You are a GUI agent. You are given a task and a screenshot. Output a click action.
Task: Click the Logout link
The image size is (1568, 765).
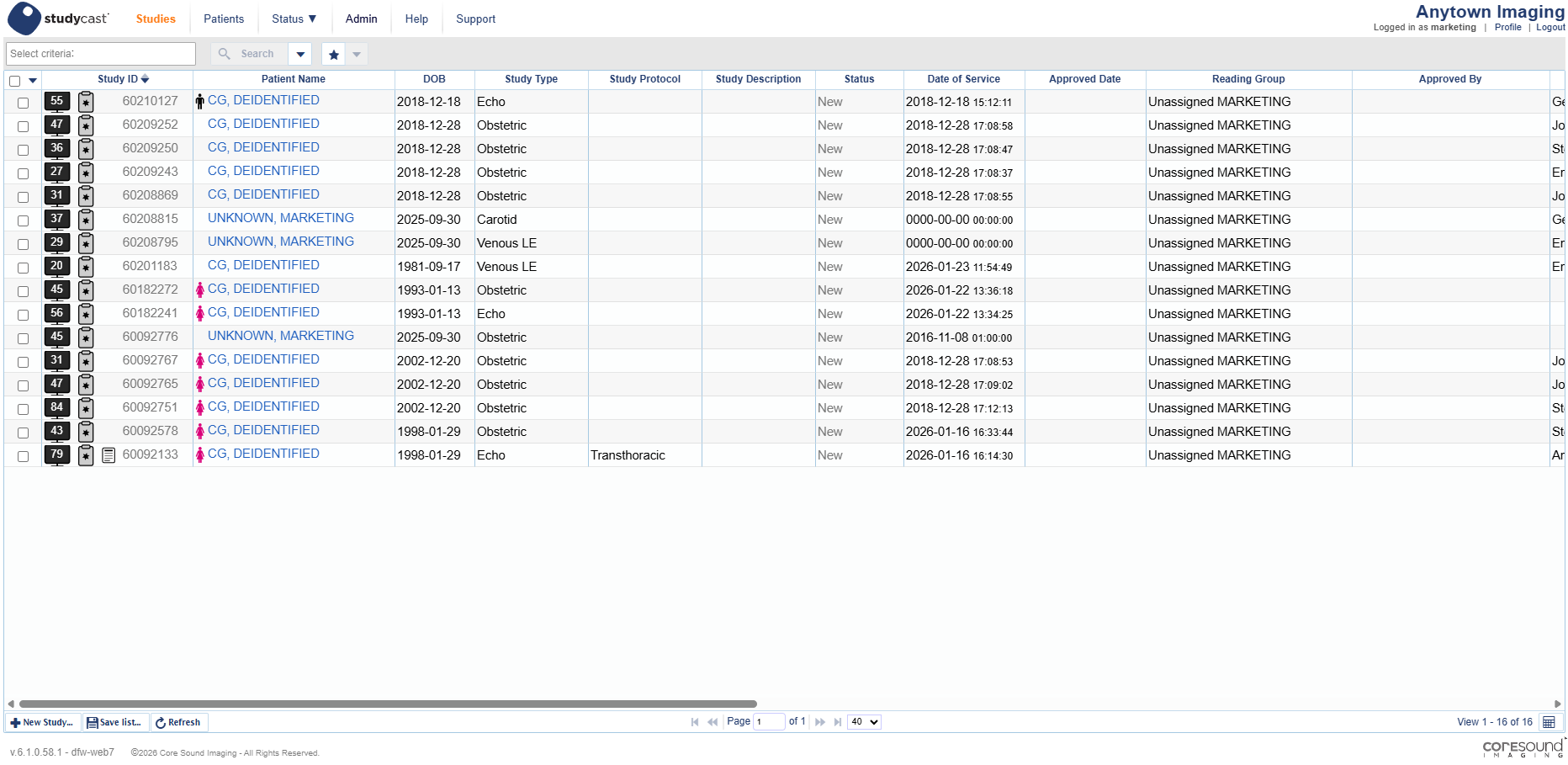(x=1550, y=28)
